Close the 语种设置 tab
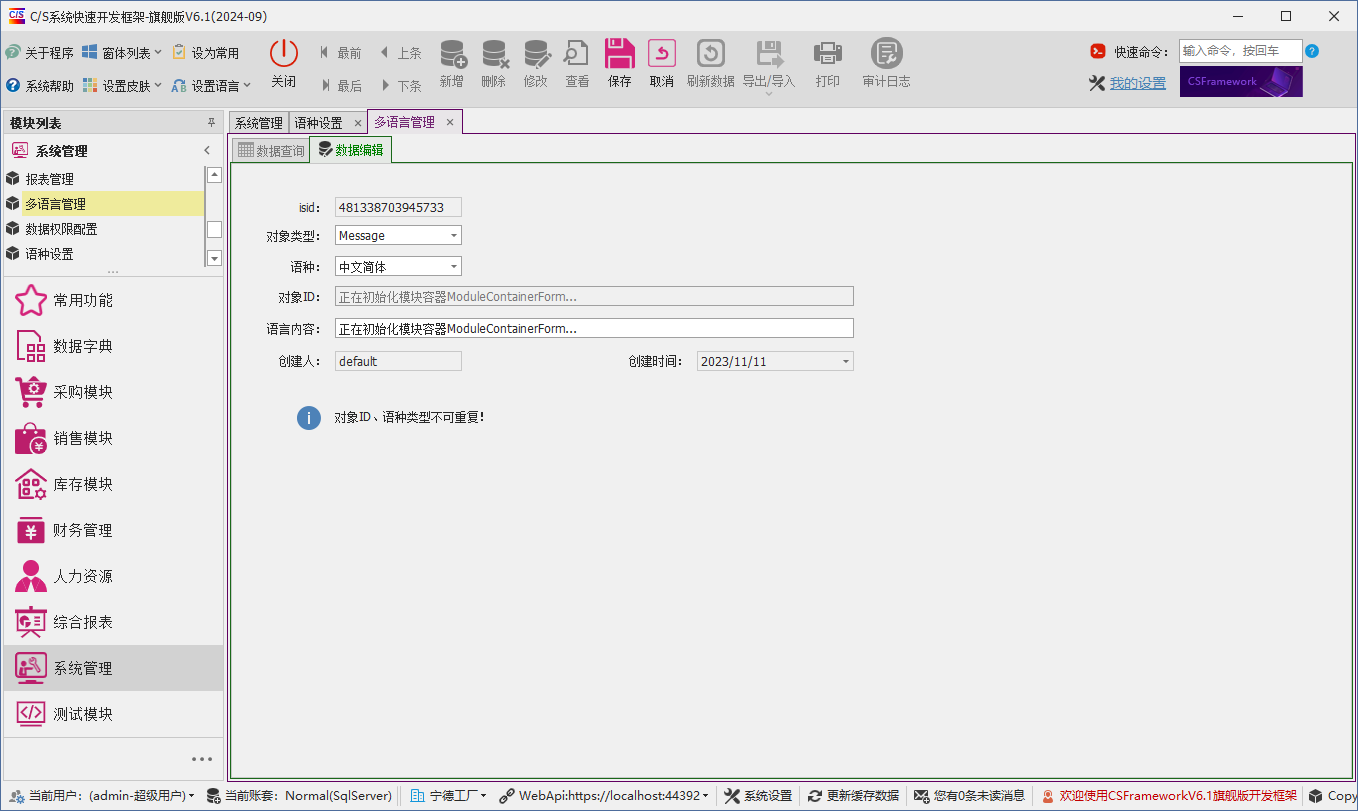 click(358, 123)
